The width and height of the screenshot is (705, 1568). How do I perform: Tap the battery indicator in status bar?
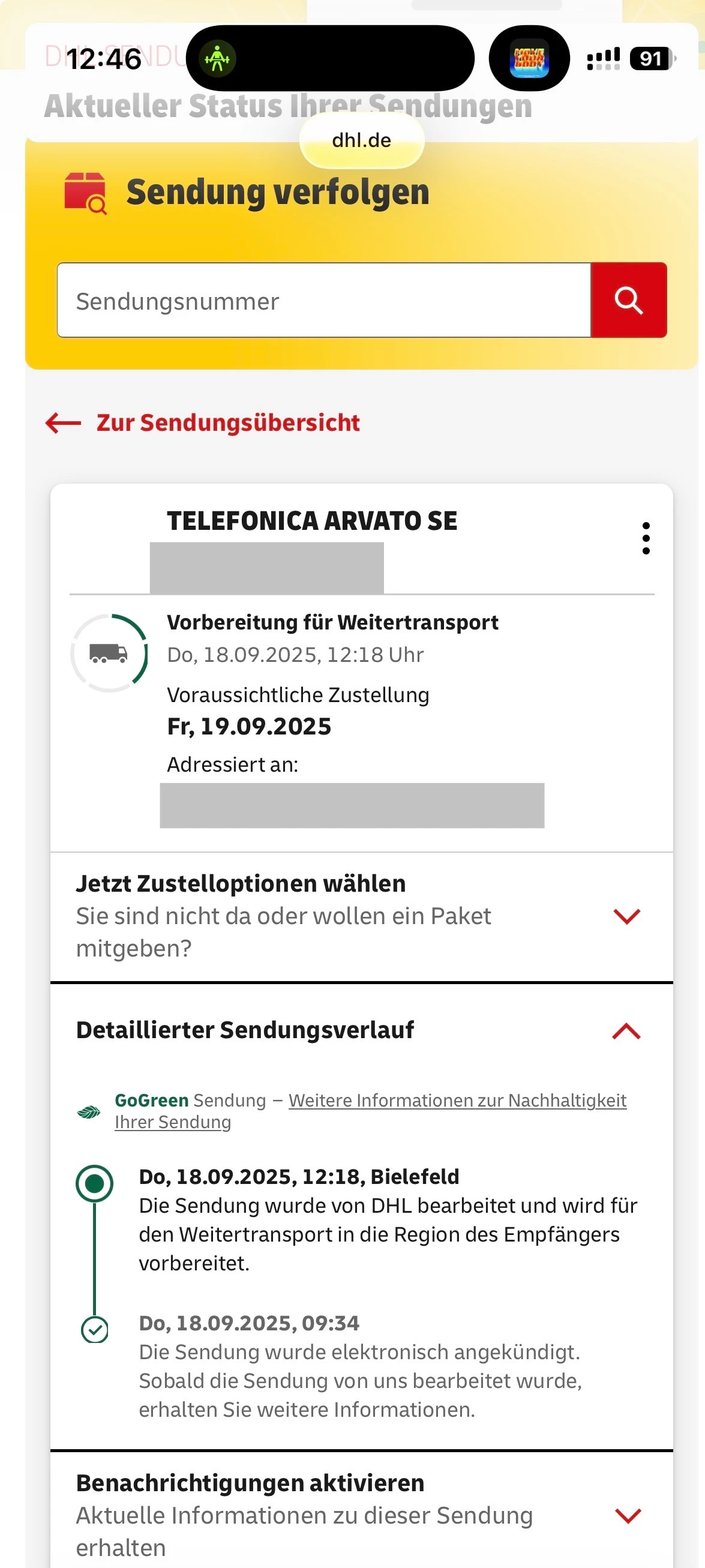pyautogui.click(x=652, y=59)
